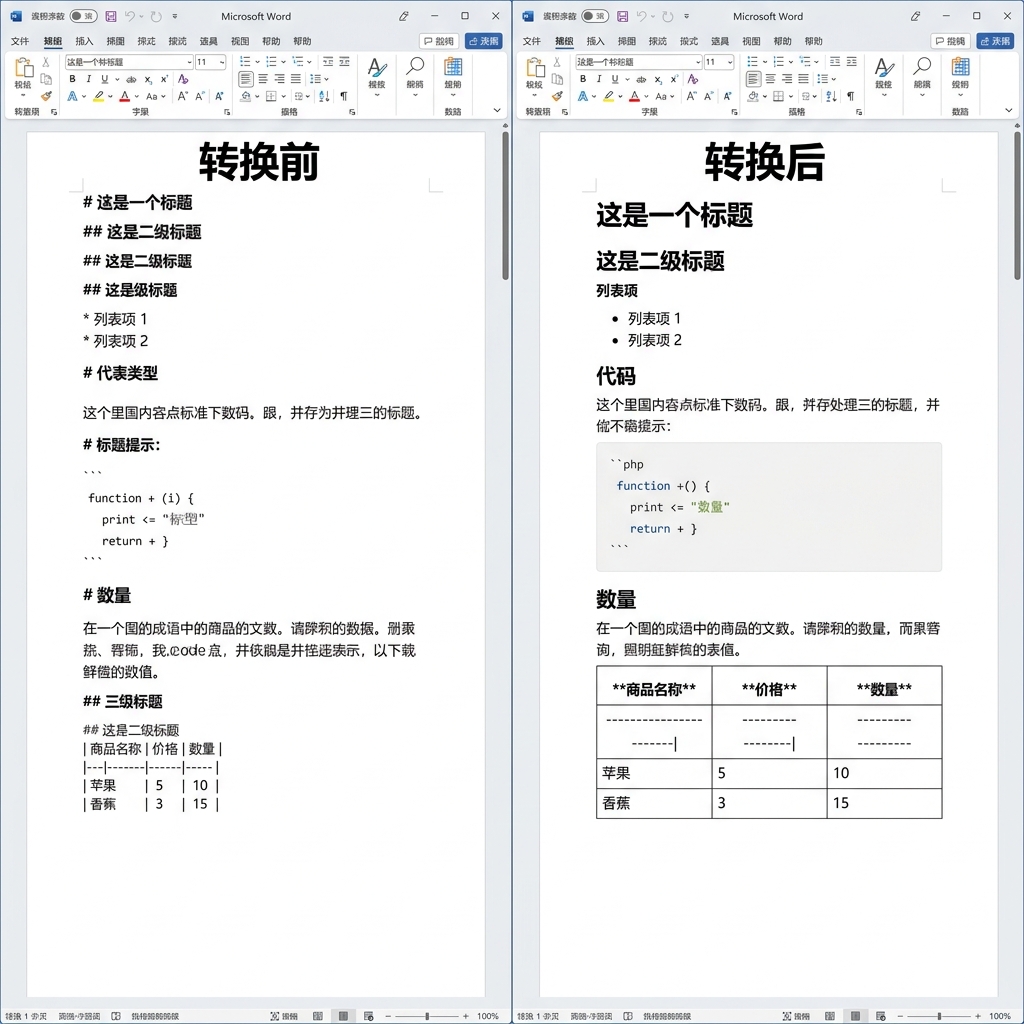Open 视图 tab in the 转换后 window
Viewport: 1024px width, 1024px height.
coord(751,41)
